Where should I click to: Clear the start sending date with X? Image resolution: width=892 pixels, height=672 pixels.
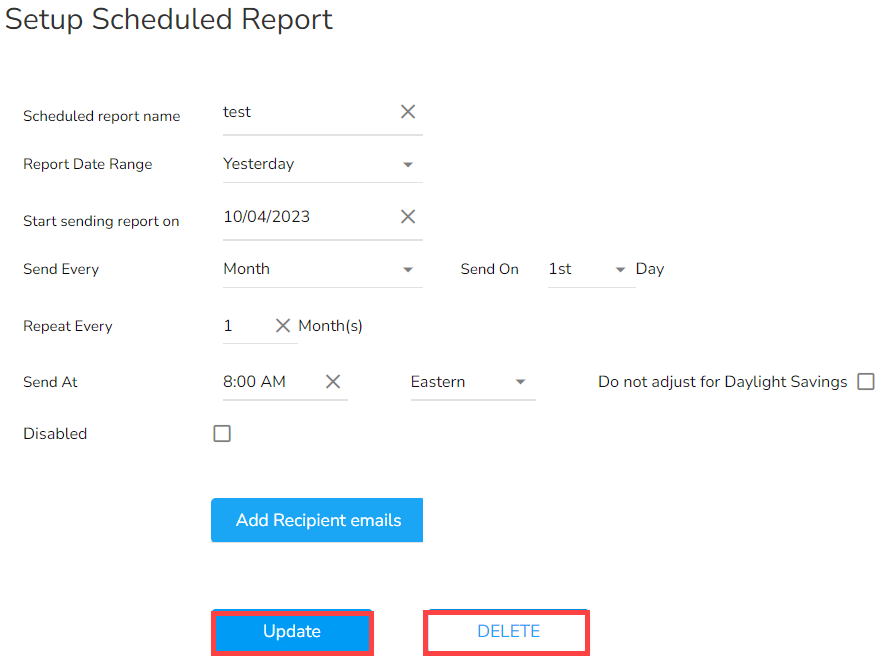(x=408, y=217)
